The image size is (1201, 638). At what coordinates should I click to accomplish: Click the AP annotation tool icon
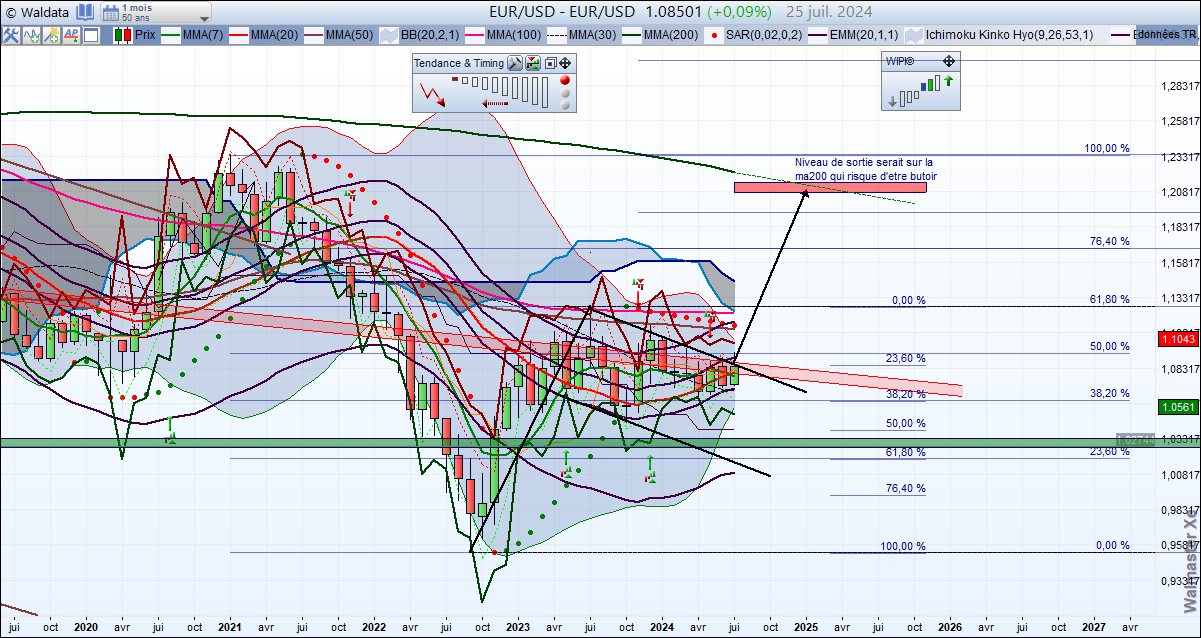pos(71,35)
